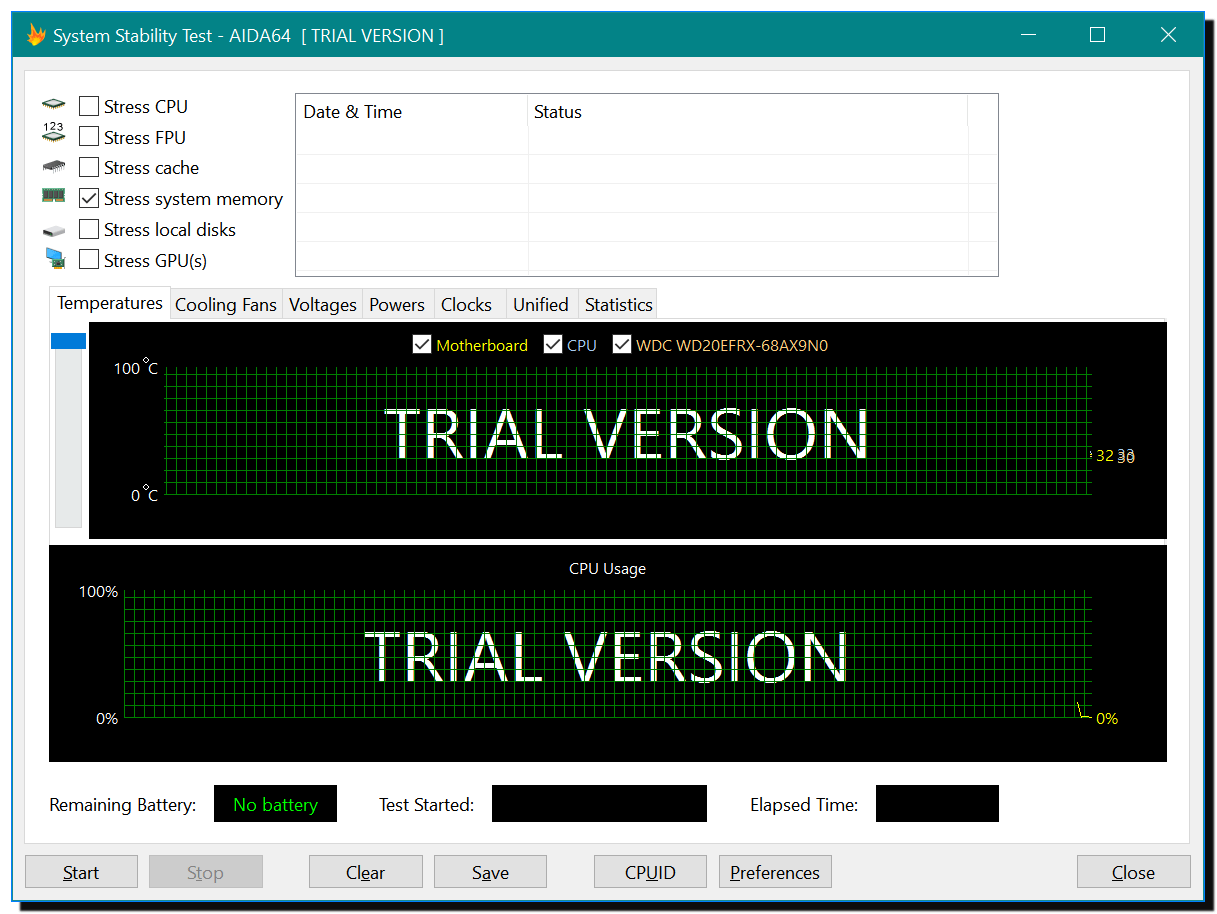The width and height of the screenshot is (1217, 914).
Task: Click the CPU chip icon beside Stress CPU
Action: pos(54,104)
